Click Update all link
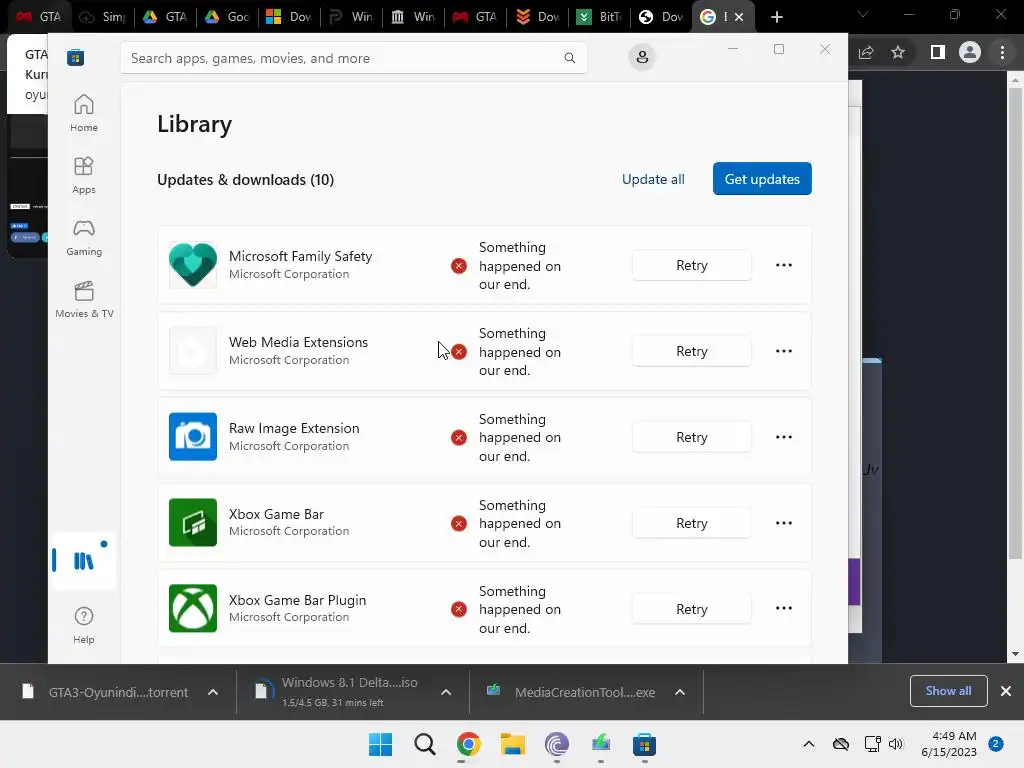The image size is (1024, 768). (x=653, y=179)
